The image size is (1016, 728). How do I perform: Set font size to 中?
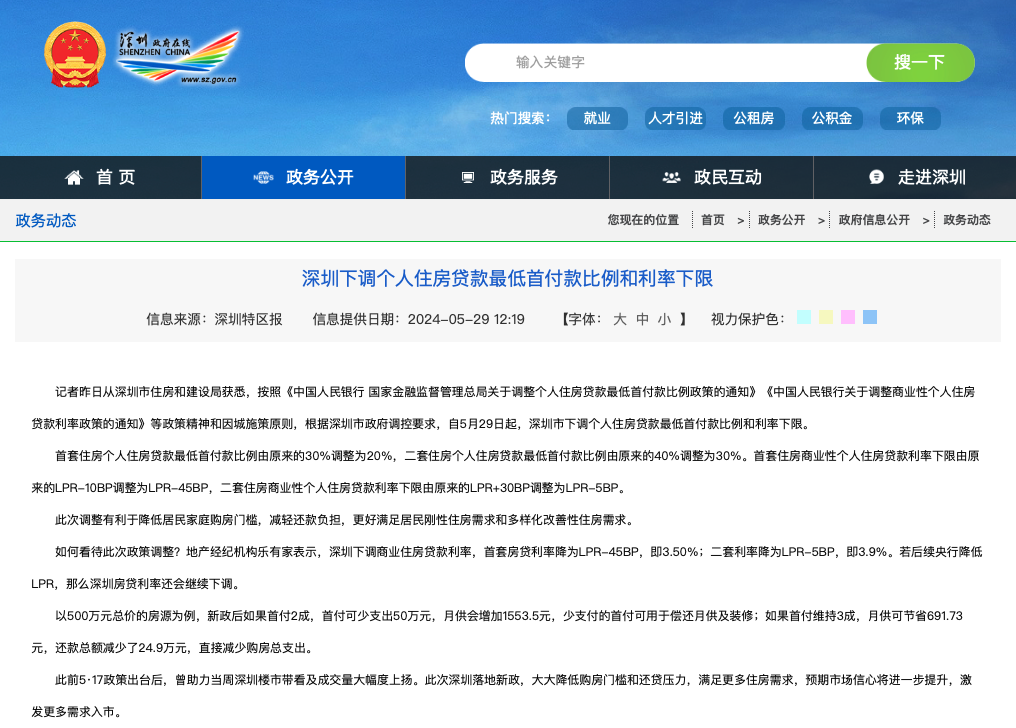(642, 319)
